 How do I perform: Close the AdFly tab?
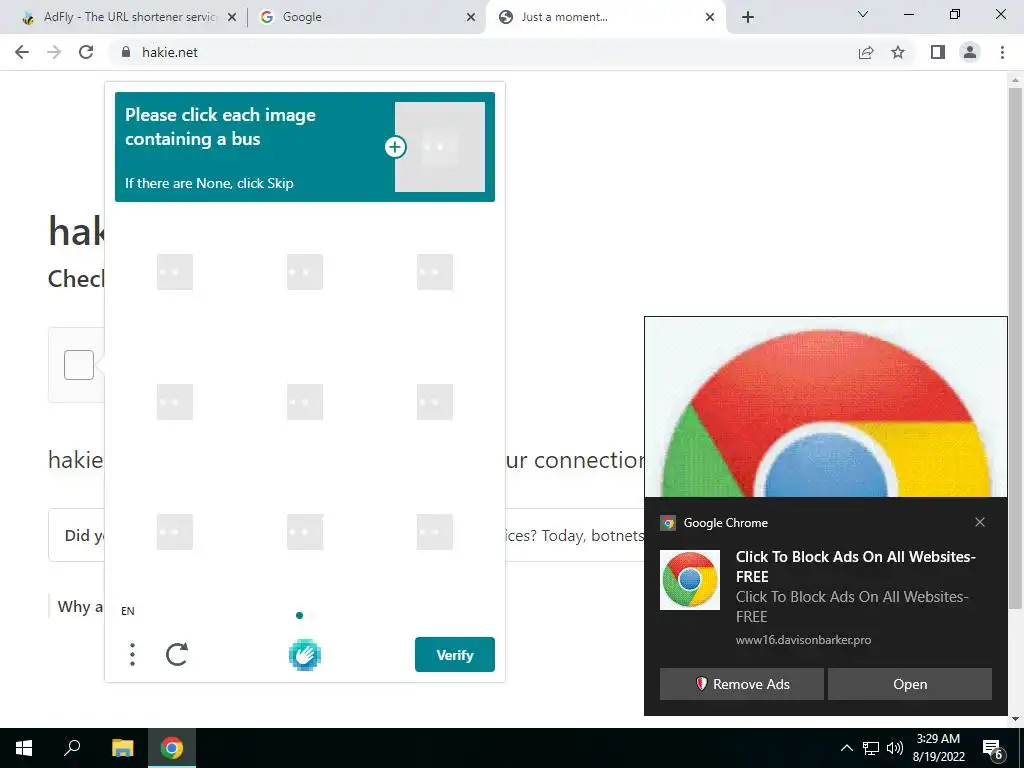(x=232, y=18)
